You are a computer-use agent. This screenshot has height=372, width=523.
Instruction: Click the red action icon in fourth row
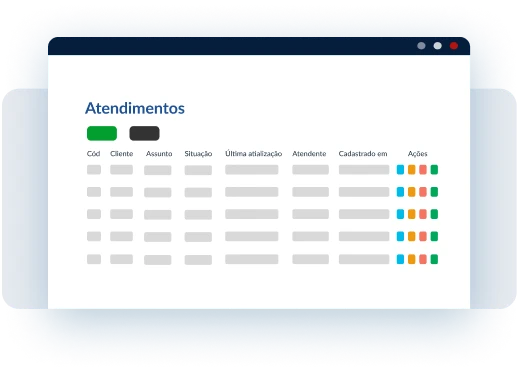coord(423,236)
